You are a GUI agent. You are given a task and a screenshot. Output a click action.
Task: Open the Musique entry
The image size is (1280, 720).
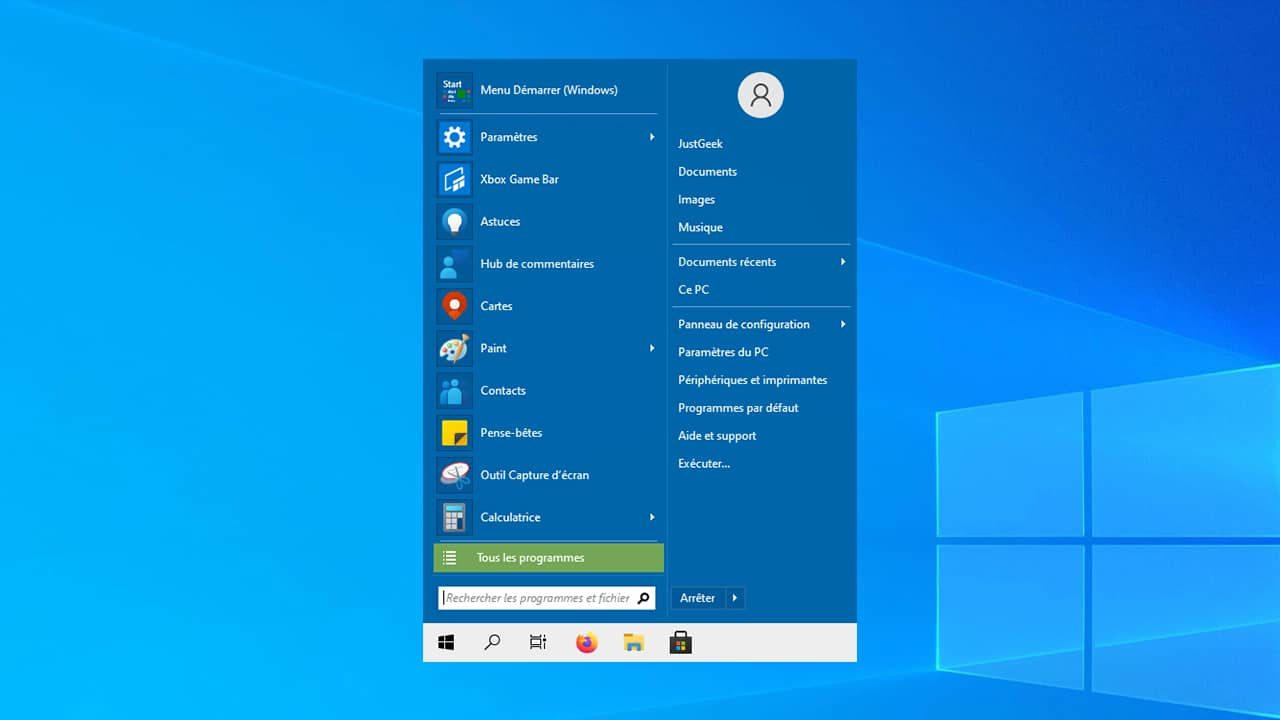(700, 228)
